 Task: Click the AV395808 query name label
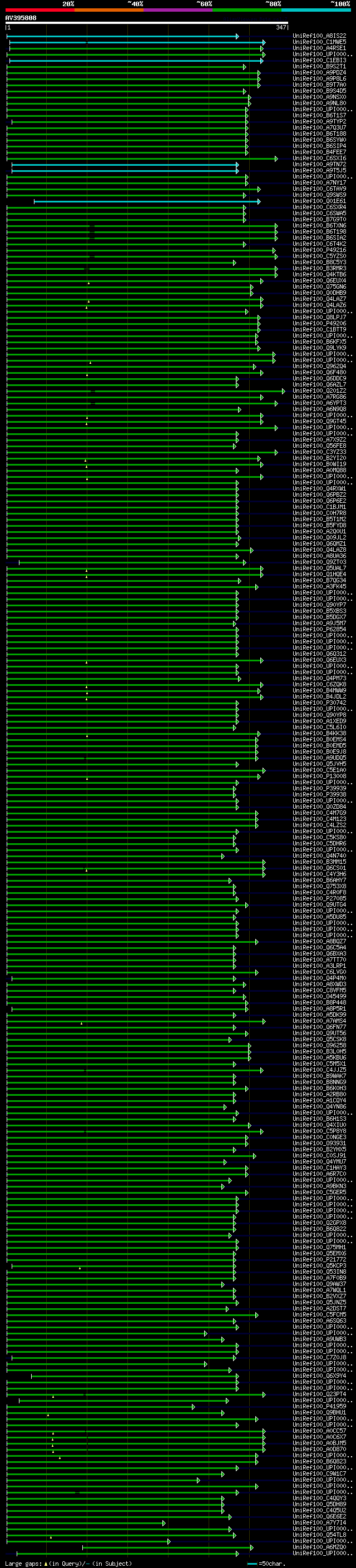[x=21, y=18]
